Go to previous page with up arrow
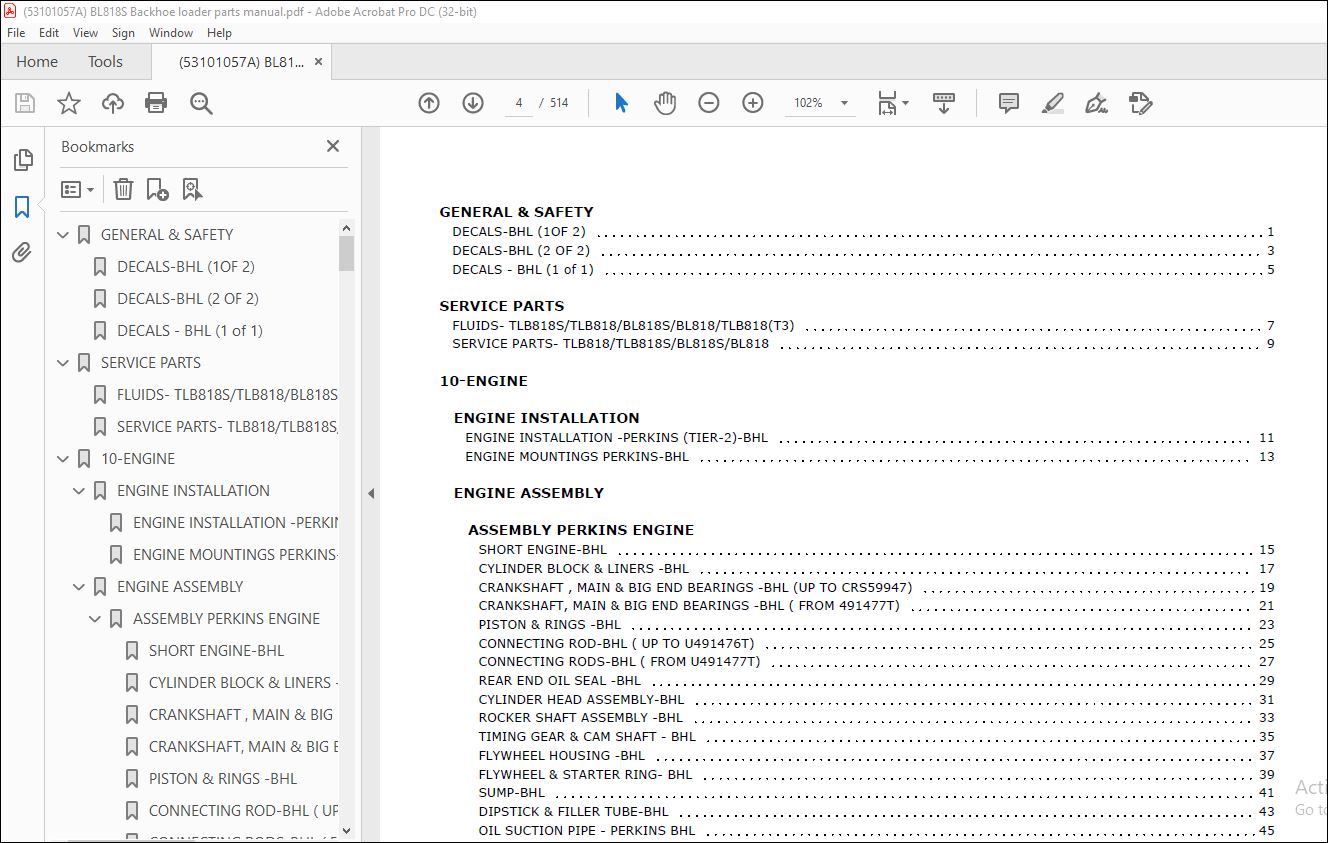 click(x=429, y=103)
